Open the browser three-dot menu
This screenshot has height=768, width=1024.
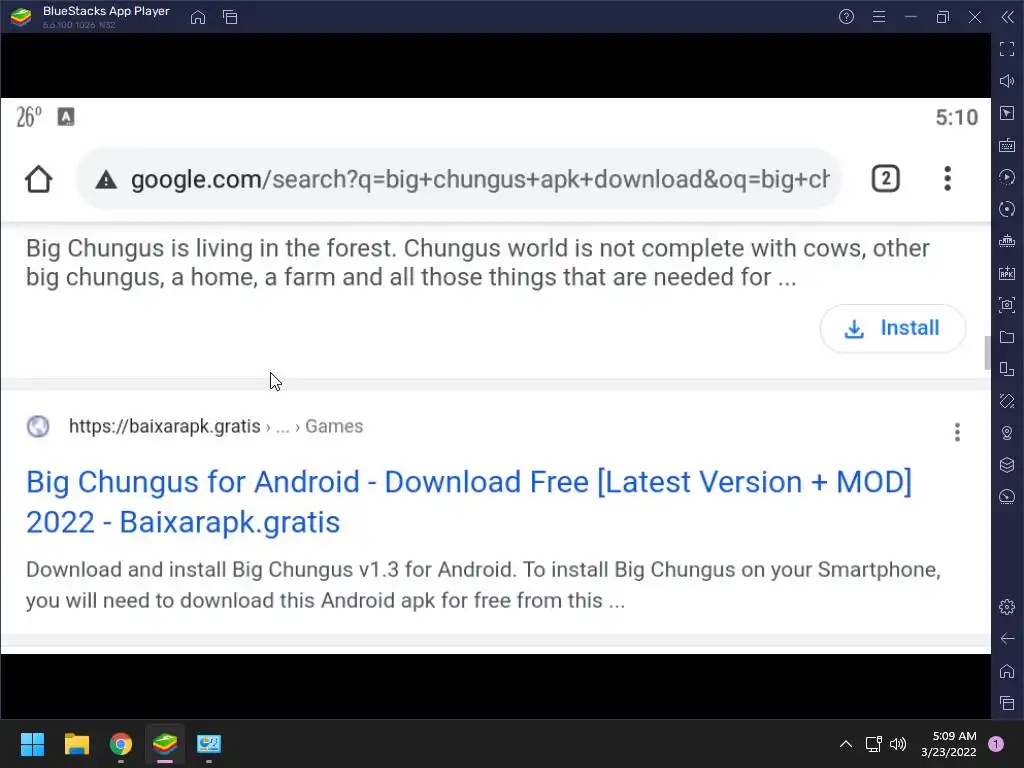[947, 179]
